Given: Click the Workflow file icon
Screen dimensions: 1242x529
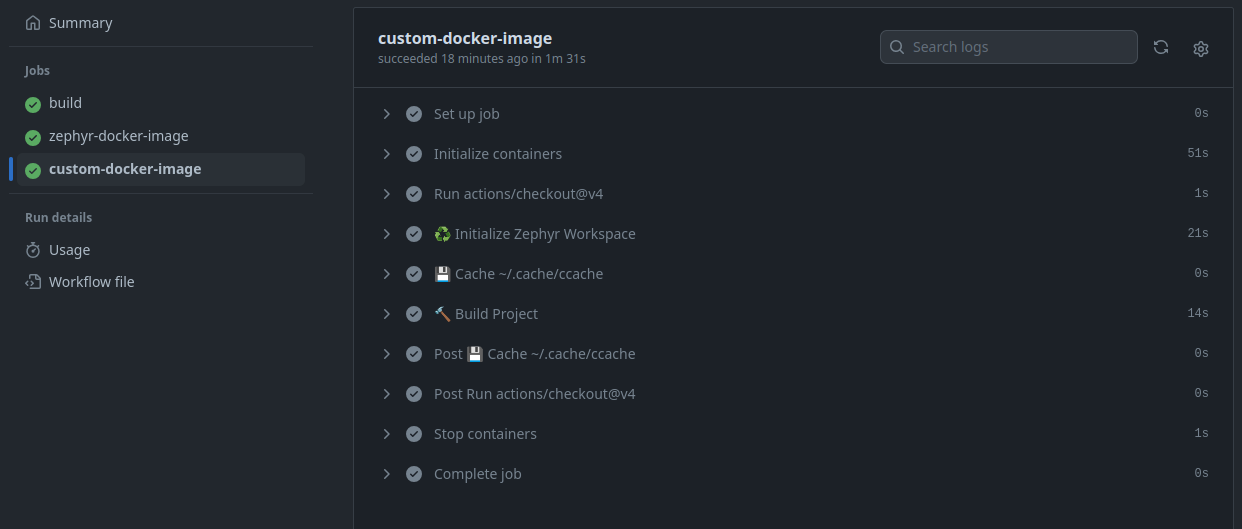Looking at the screenshot, I should click(x=33, y=282).
